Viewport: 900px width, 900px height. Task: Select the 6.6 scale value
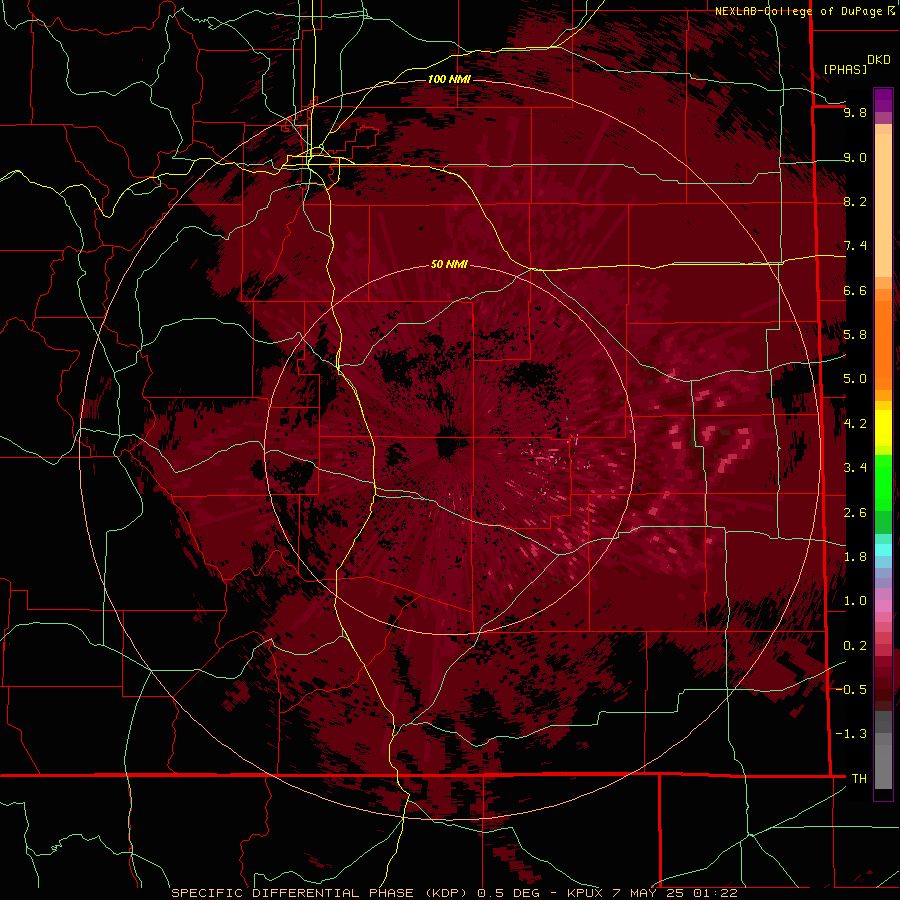pos(855,290)
